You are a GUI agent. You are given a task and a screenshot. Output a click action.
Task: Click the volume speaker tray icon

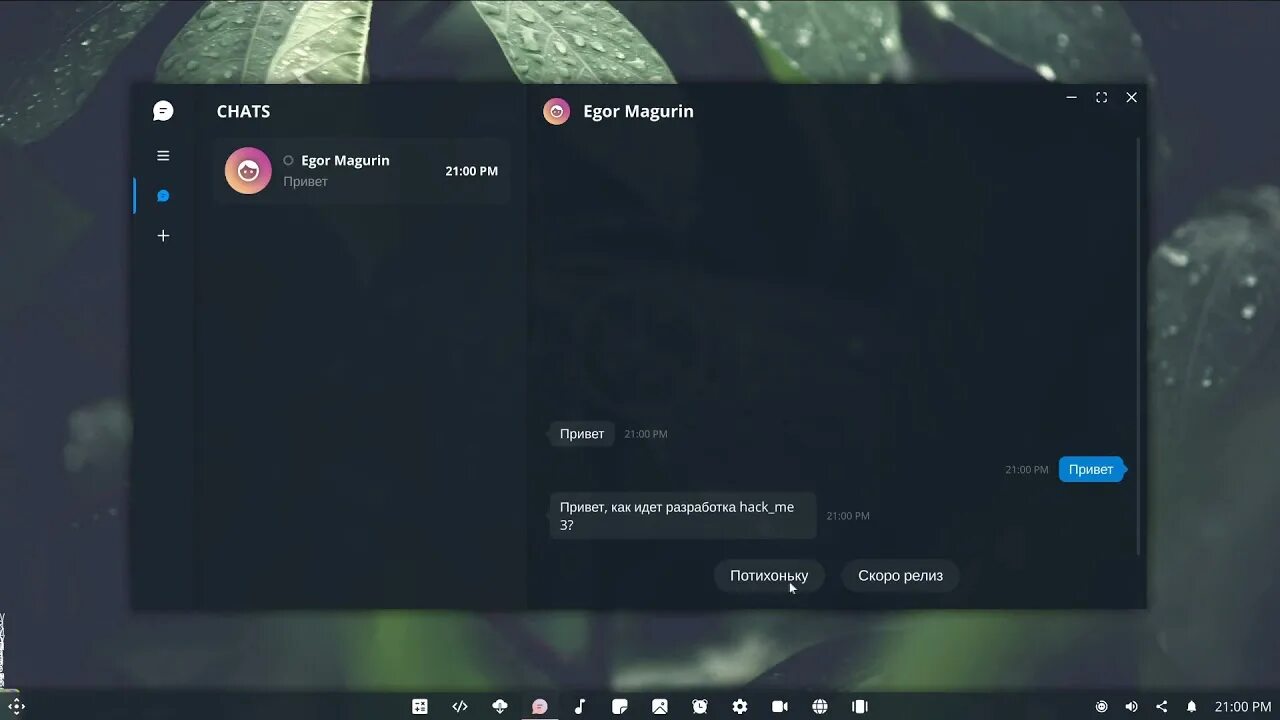tap(1131, 706)
